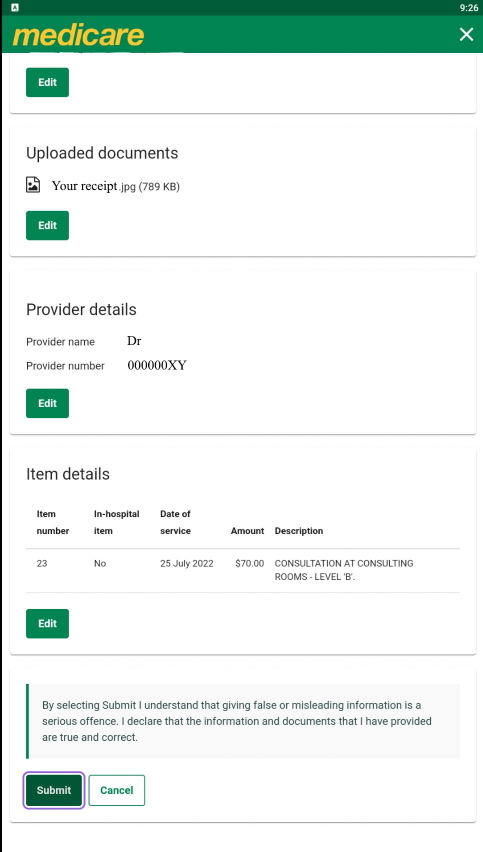Click the topmost Edit button

pos(47,82)
